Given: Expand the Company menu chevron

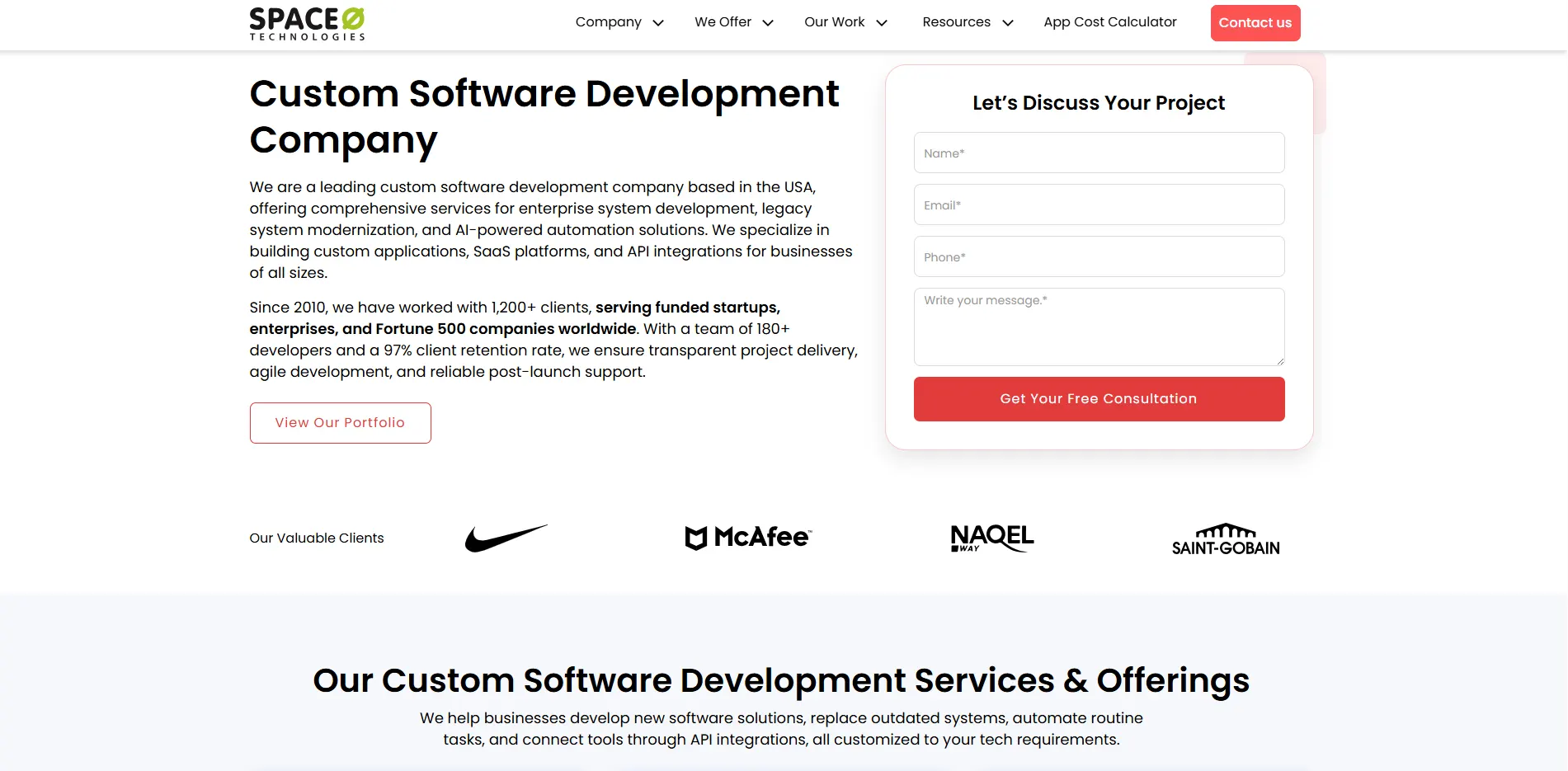Looking at the screenshot, I should [x=658, y=23].
